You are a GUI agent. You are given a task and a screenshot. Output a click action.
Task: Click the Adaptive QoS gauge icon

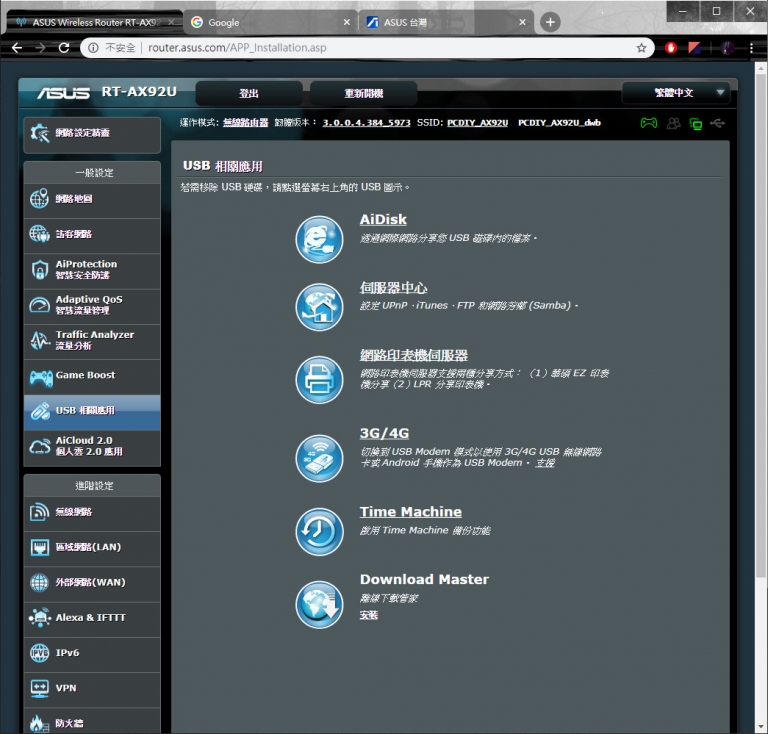tap(40, 305)
